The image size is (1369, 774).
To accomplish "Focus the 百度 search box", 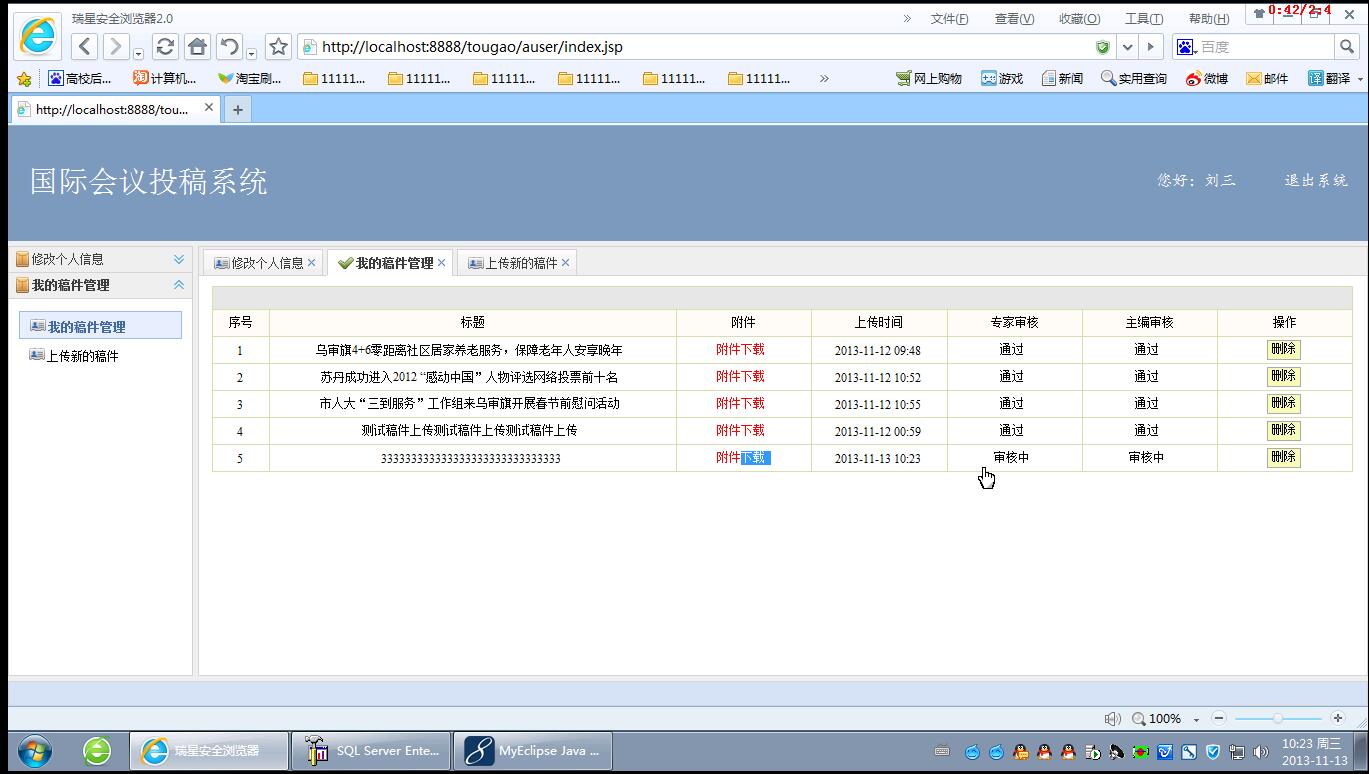I will (x=1264, y=46).
